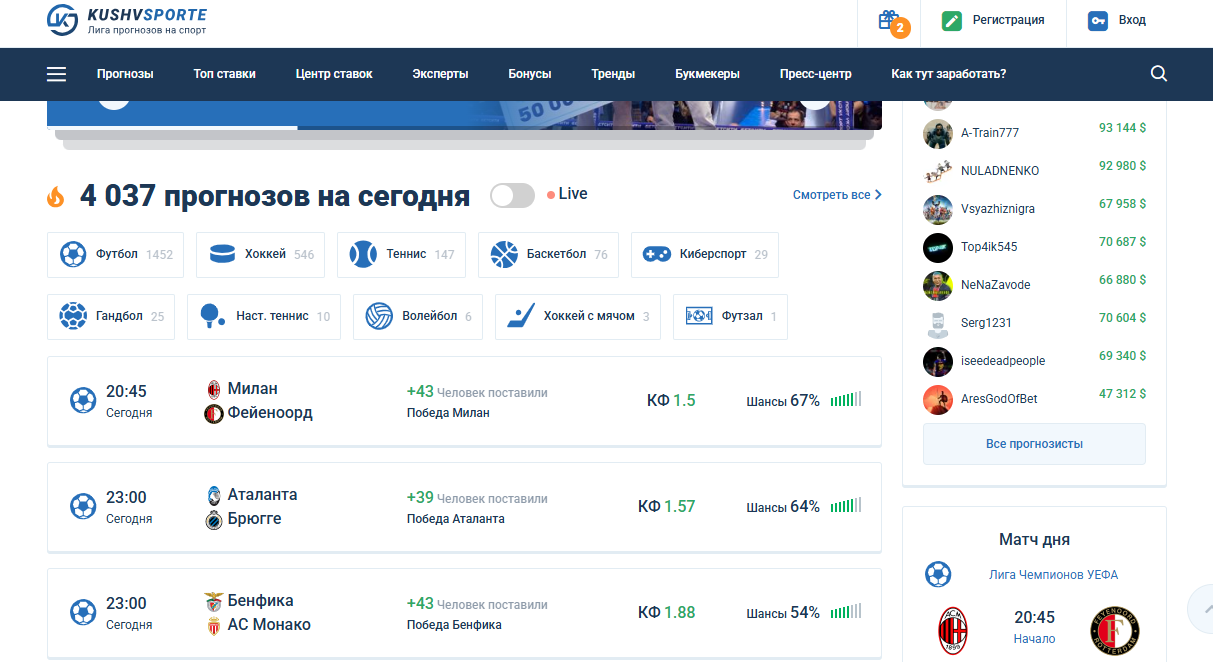The image size is (1213, 662).
Task: Click the search magnifier icon
Action: tap(1159, 74)
